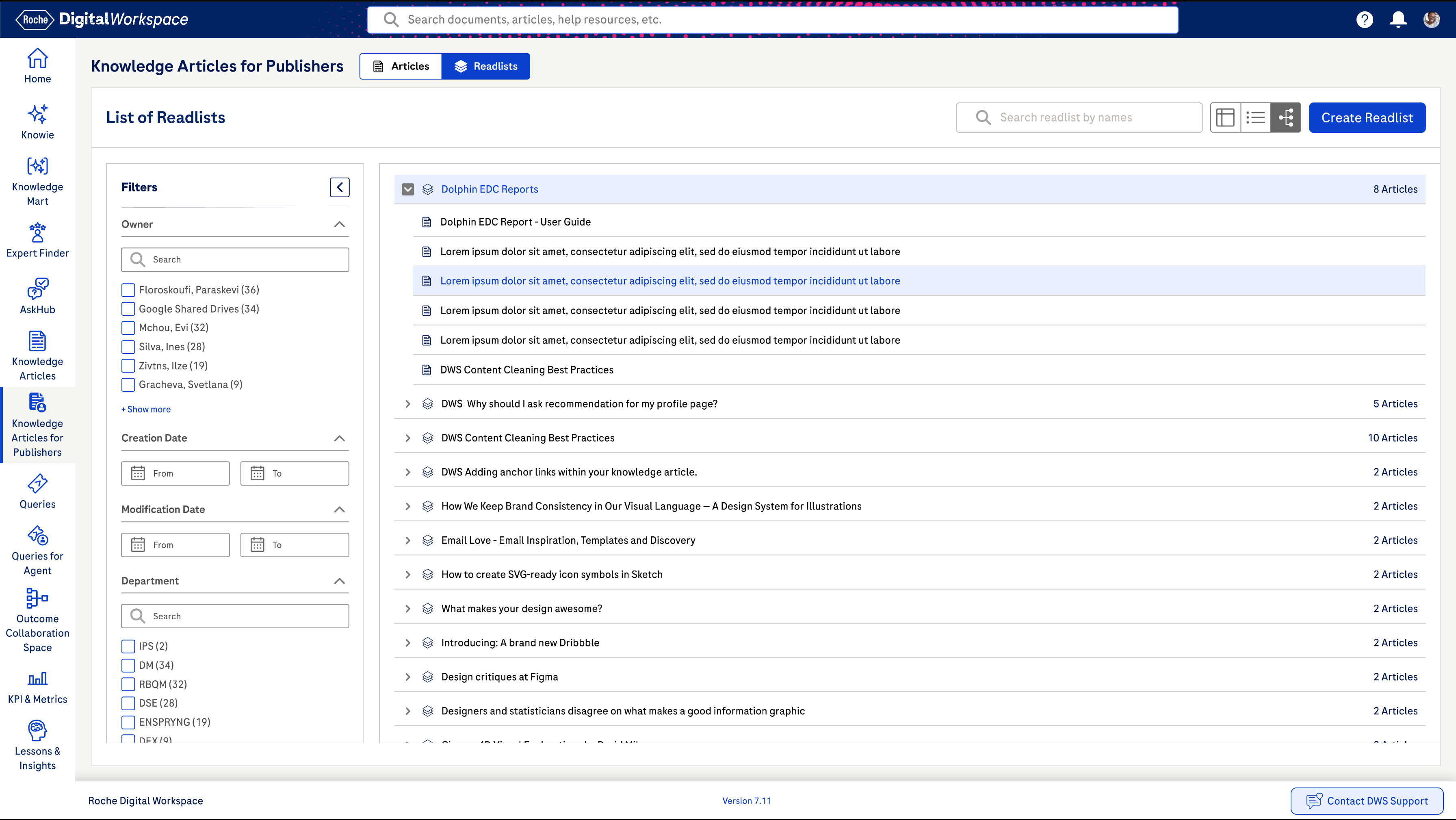Switch to bulleted list view icon
Viewport: 1456px width, 820px height.
click(x=1255, y=117)
